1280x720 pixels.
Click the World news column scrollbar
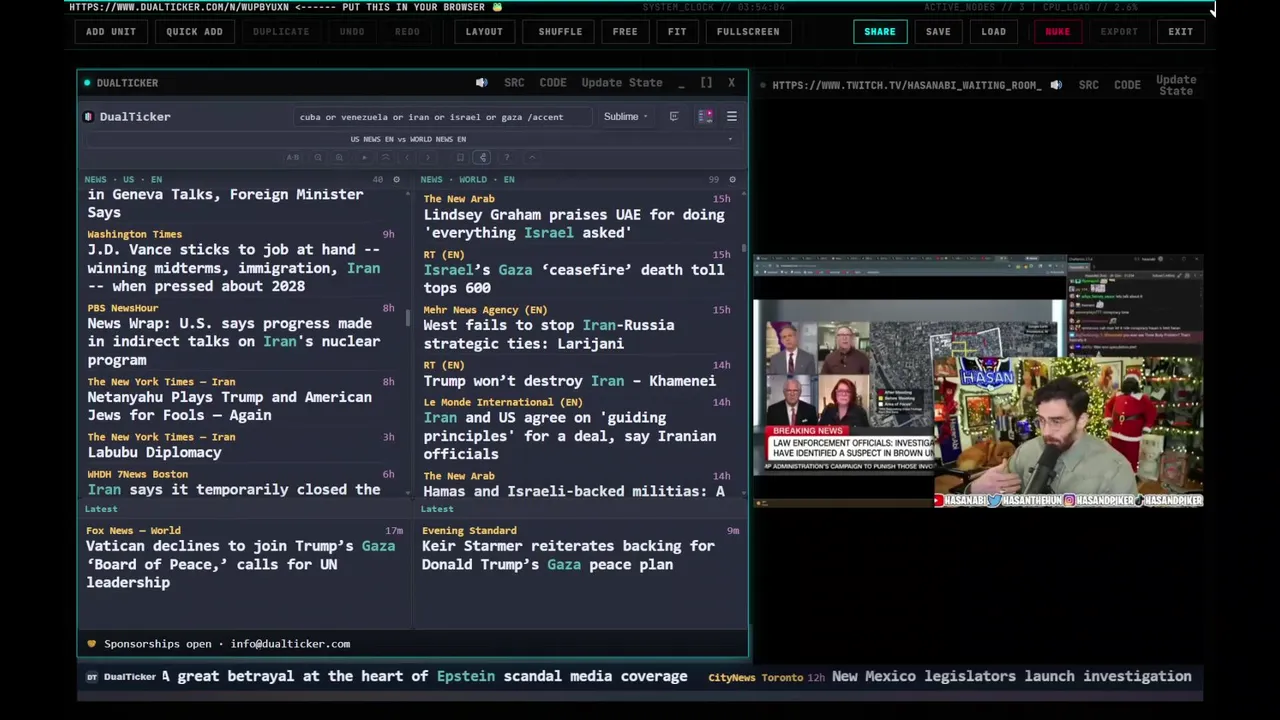click(x=744, y=246)
